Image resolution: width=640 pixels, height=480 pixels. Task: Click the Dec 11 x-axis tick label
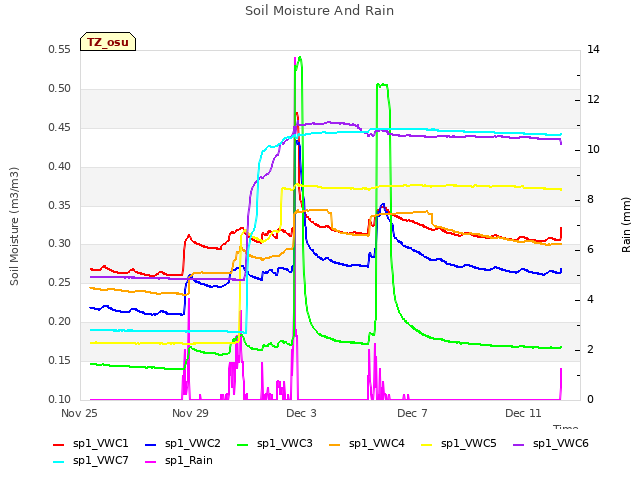(523, 413)
